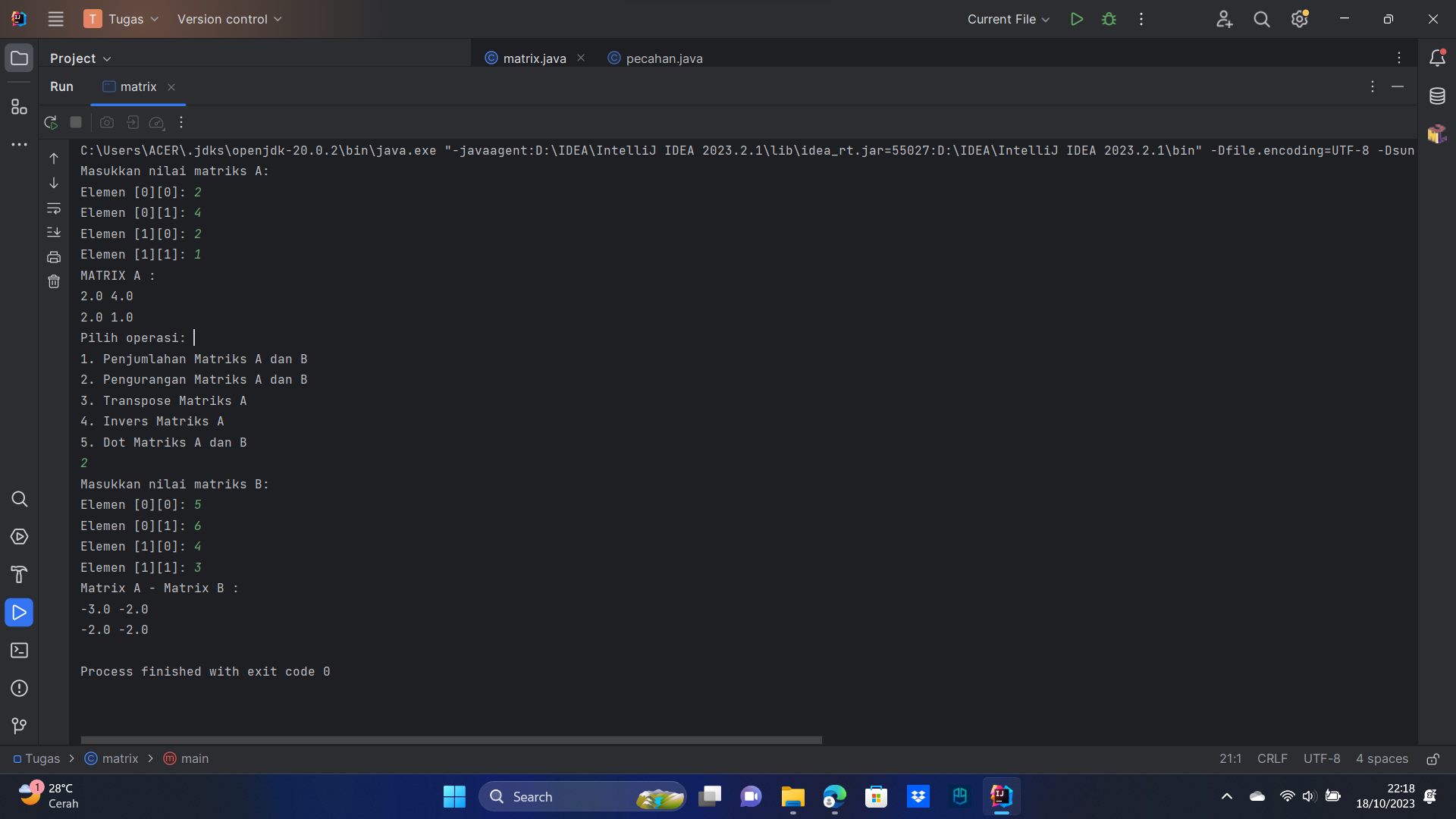Launch Microsoft Edge from the taskbar
Image resolution: width=1456 pixels, height=819 pixels.
click(833, 797)
